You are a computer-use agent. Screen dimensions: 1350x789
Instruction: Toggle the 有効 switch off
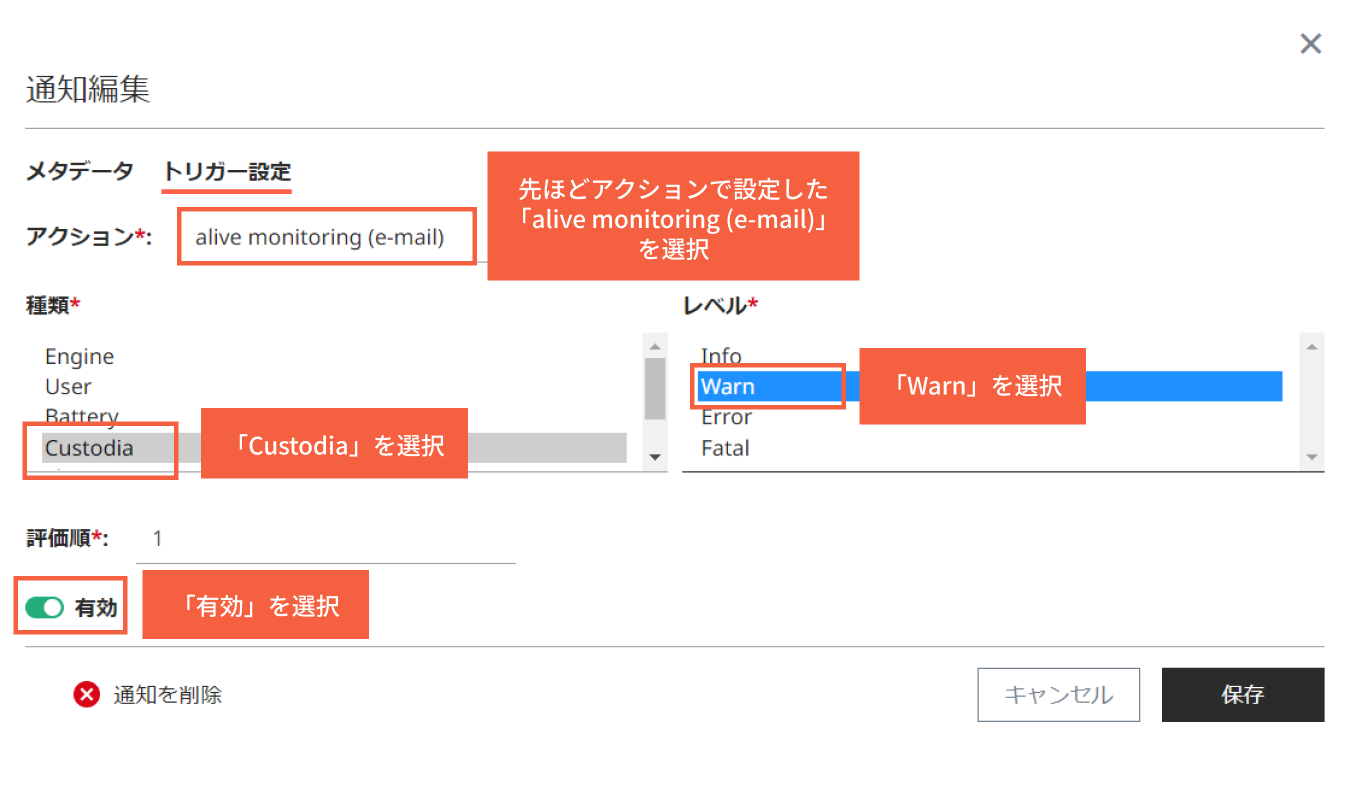tap(43, 606)
